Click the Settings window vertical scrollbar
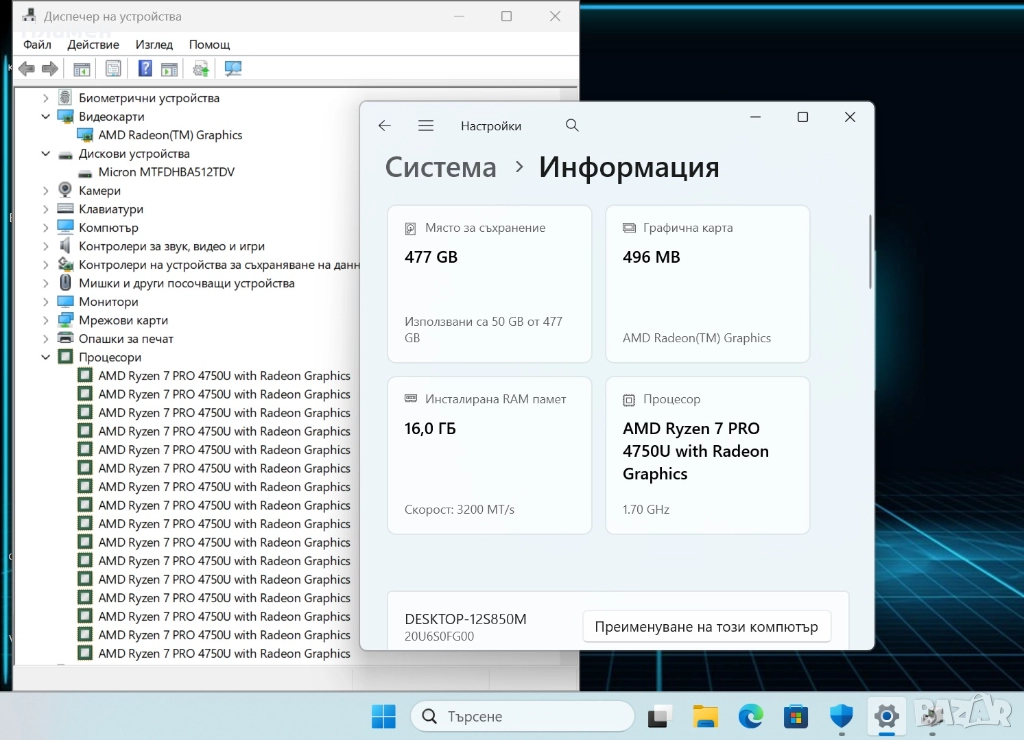Screen dimensions: 1024x740 (x=870, y=250)
